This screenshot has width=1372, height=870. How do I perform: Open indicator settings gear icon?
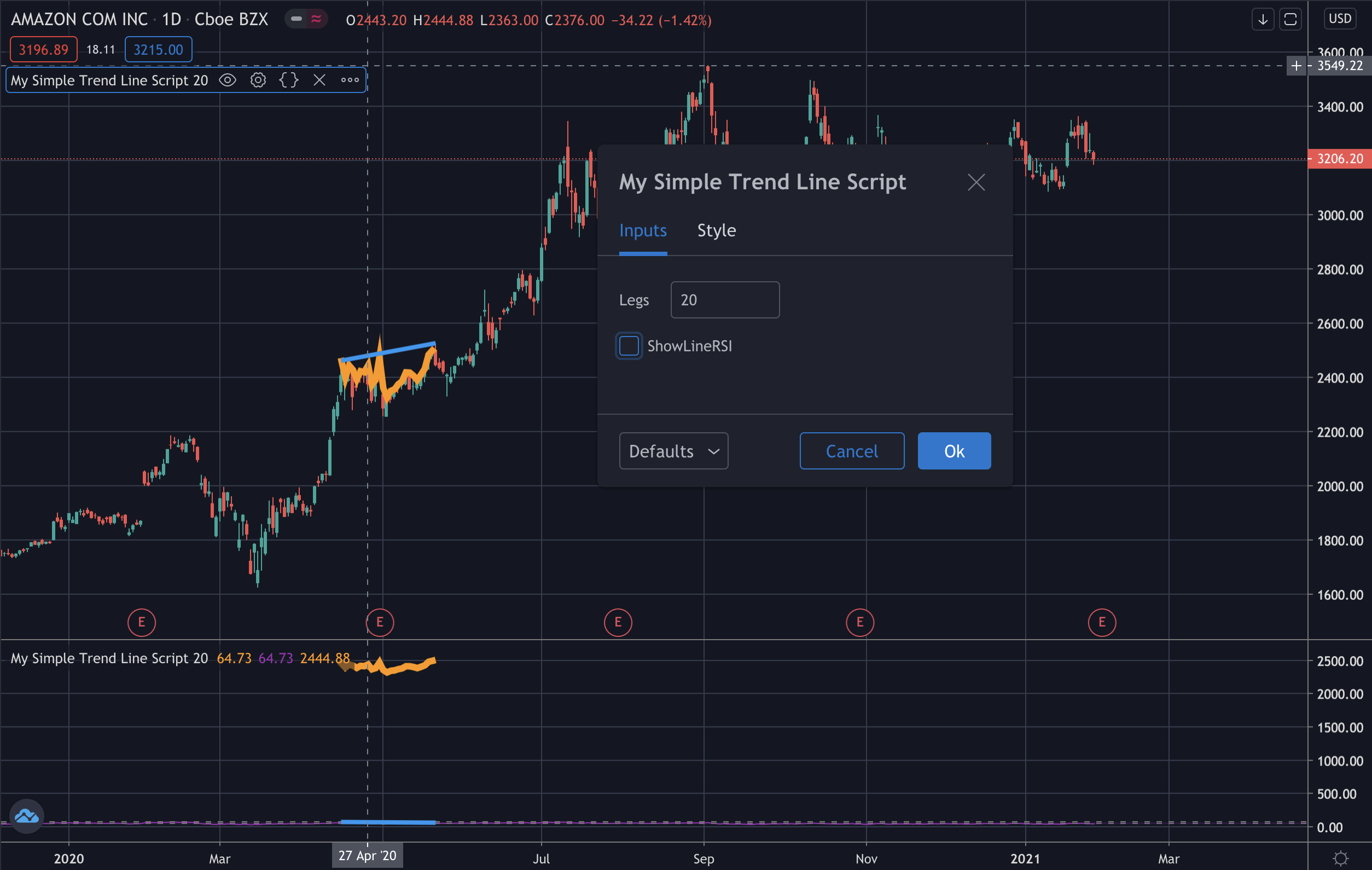click(x=258, y=80)
